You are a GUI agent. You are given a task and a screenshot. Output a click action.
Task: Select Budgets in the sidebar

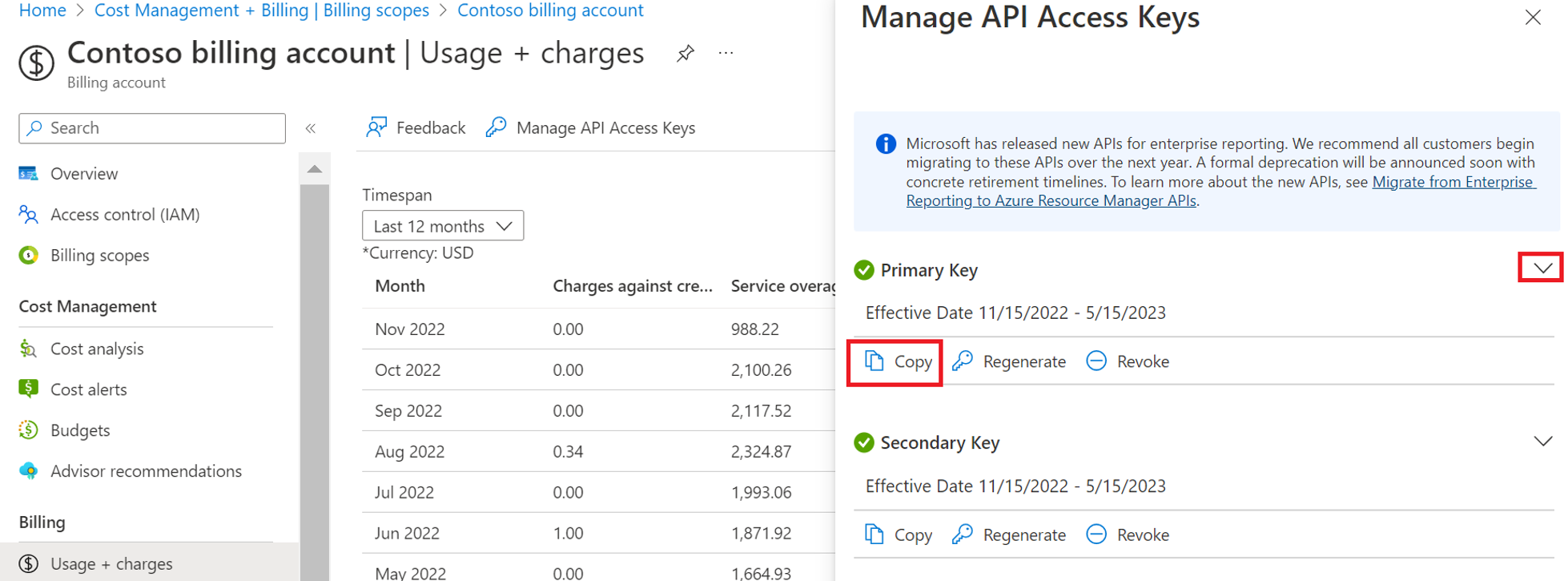80,430
